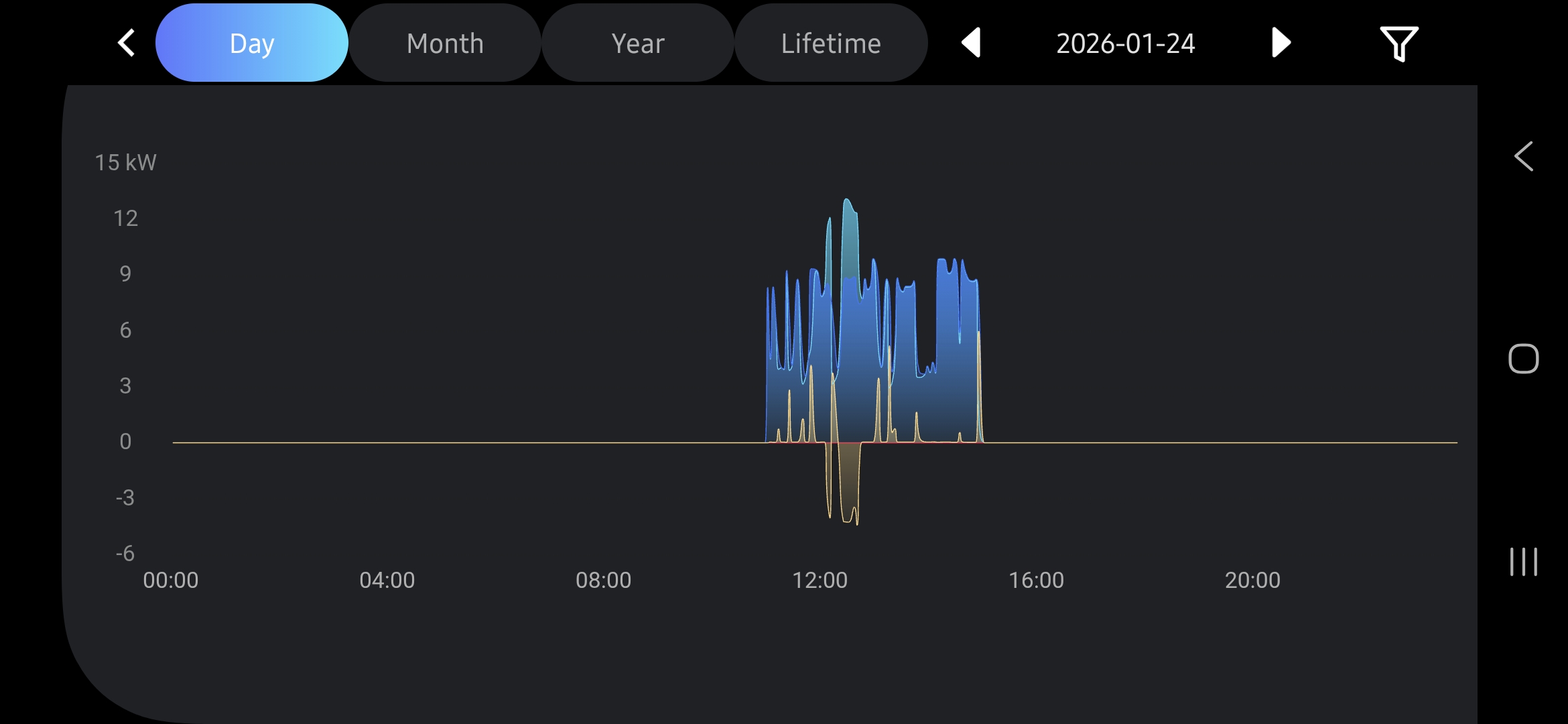Tap the back arrow beside Day tab
Viewport: 1568px width, 724px height.
[127, 43]
